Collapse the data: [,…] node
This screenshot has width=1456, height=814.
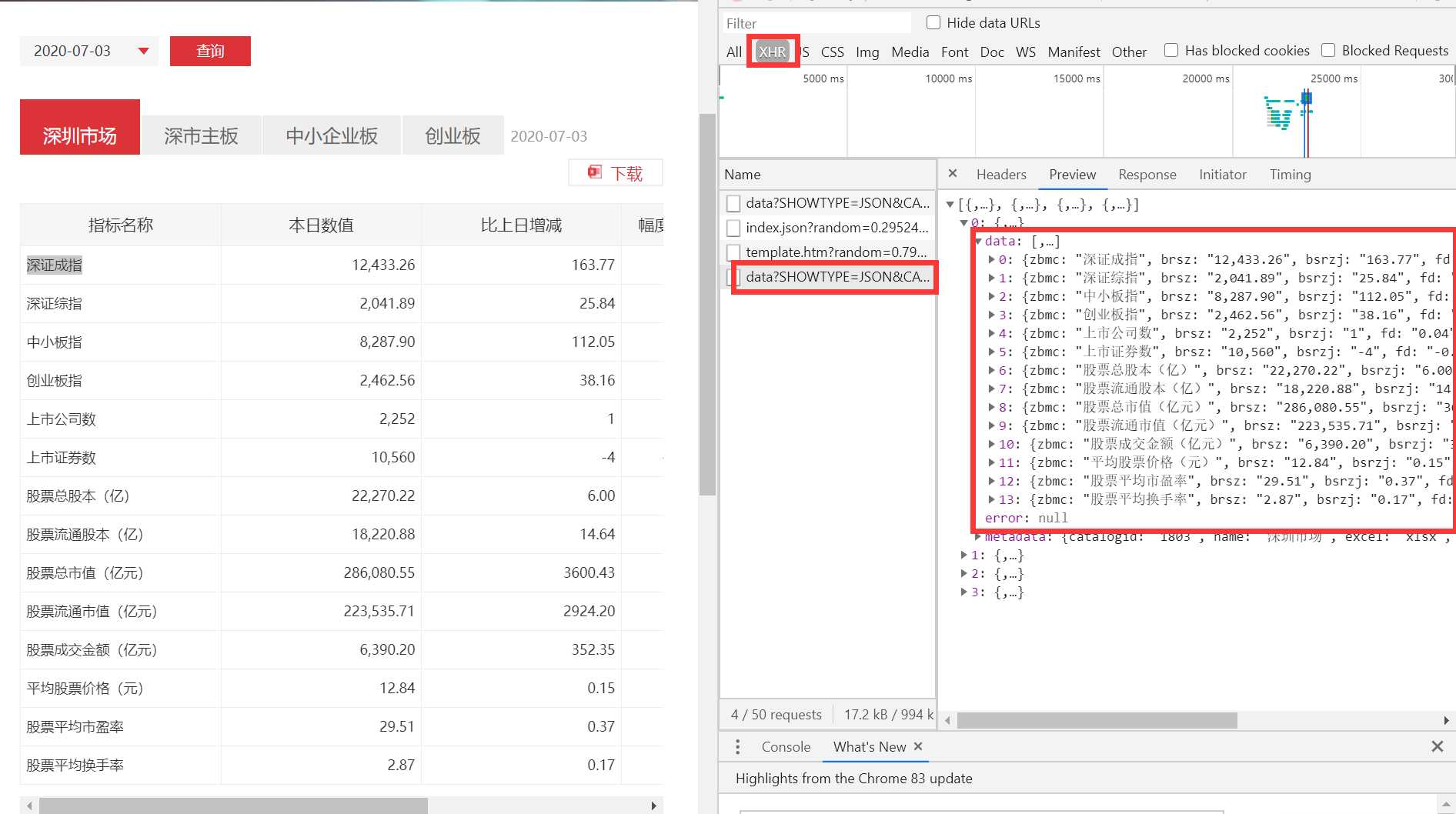tap(978, 242)
